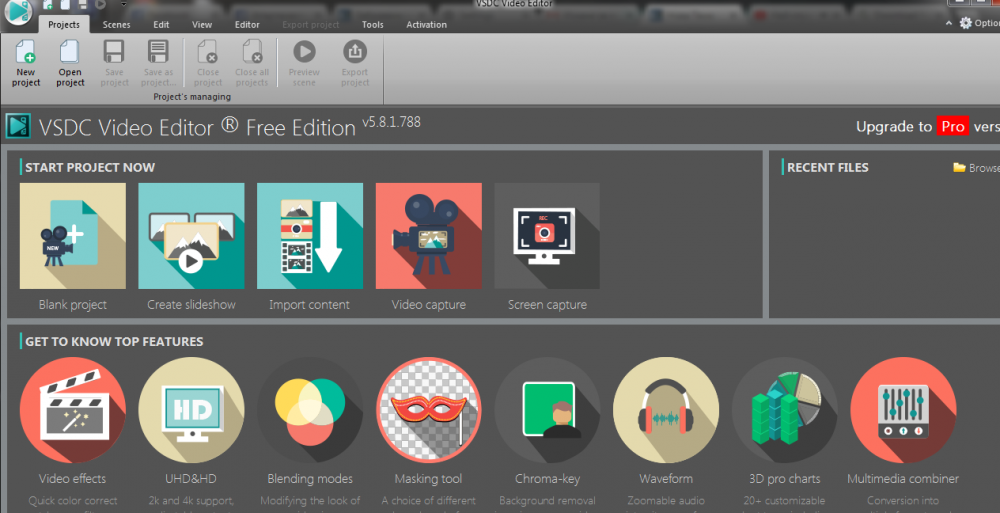Open the View ribbon tab
Screen dimensions: 1000x513
coord(202,24)
